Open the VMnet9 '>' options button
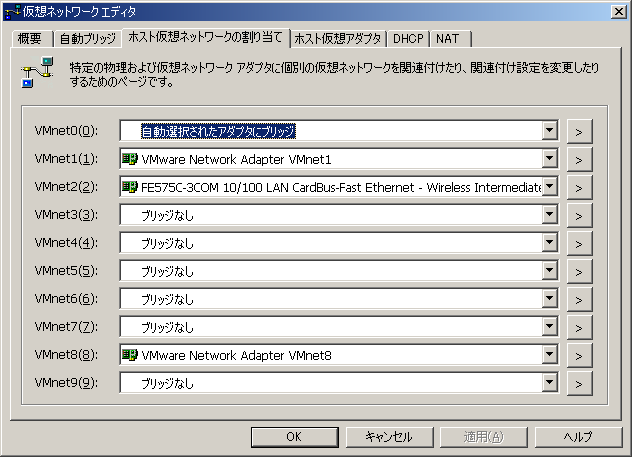The image size is (632, 457). coord(580,383)
